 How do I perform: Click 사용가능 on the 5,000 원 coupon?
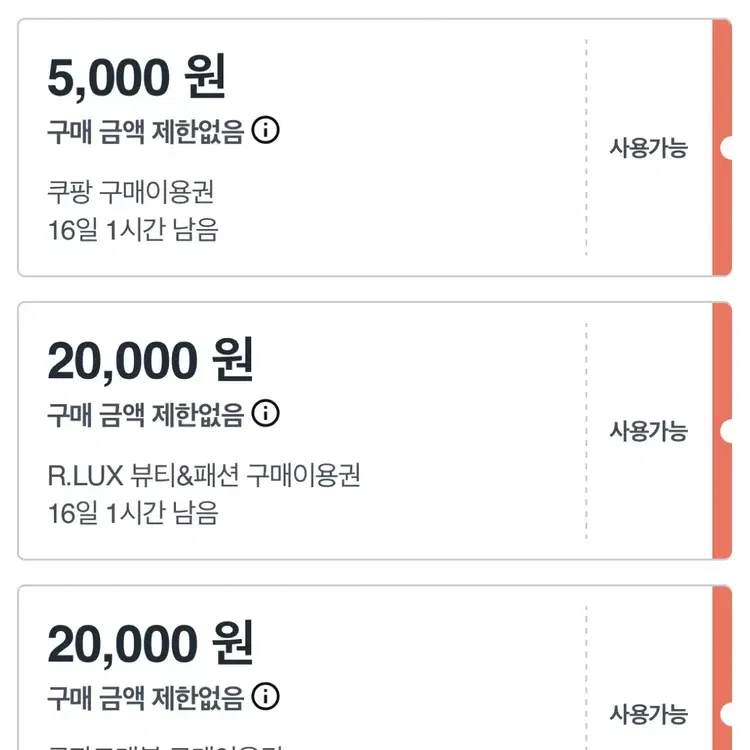point(649,148)
